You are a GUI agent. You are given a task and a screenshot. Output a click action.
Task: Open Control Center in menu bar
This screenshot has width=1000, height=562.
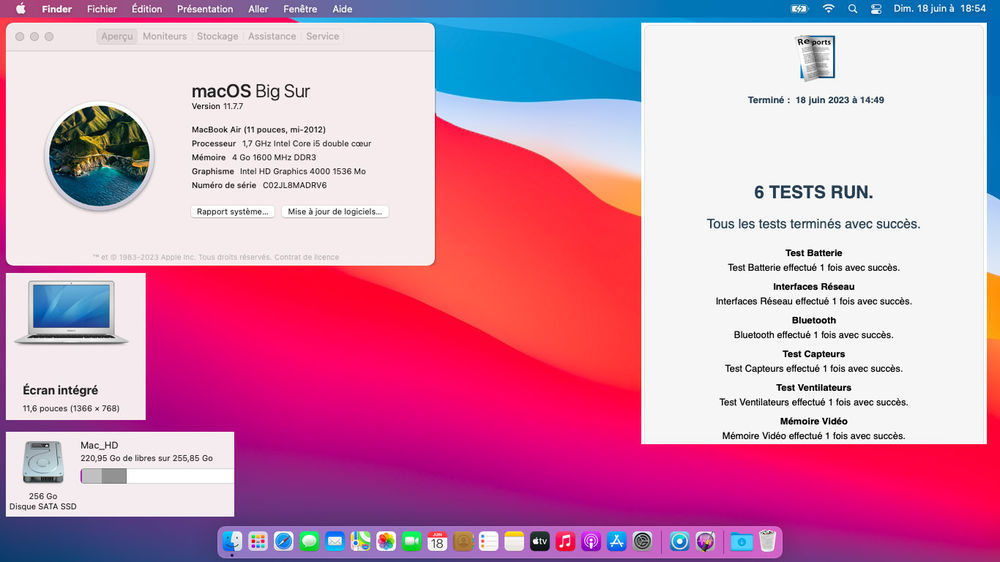[x=877, y=9]
